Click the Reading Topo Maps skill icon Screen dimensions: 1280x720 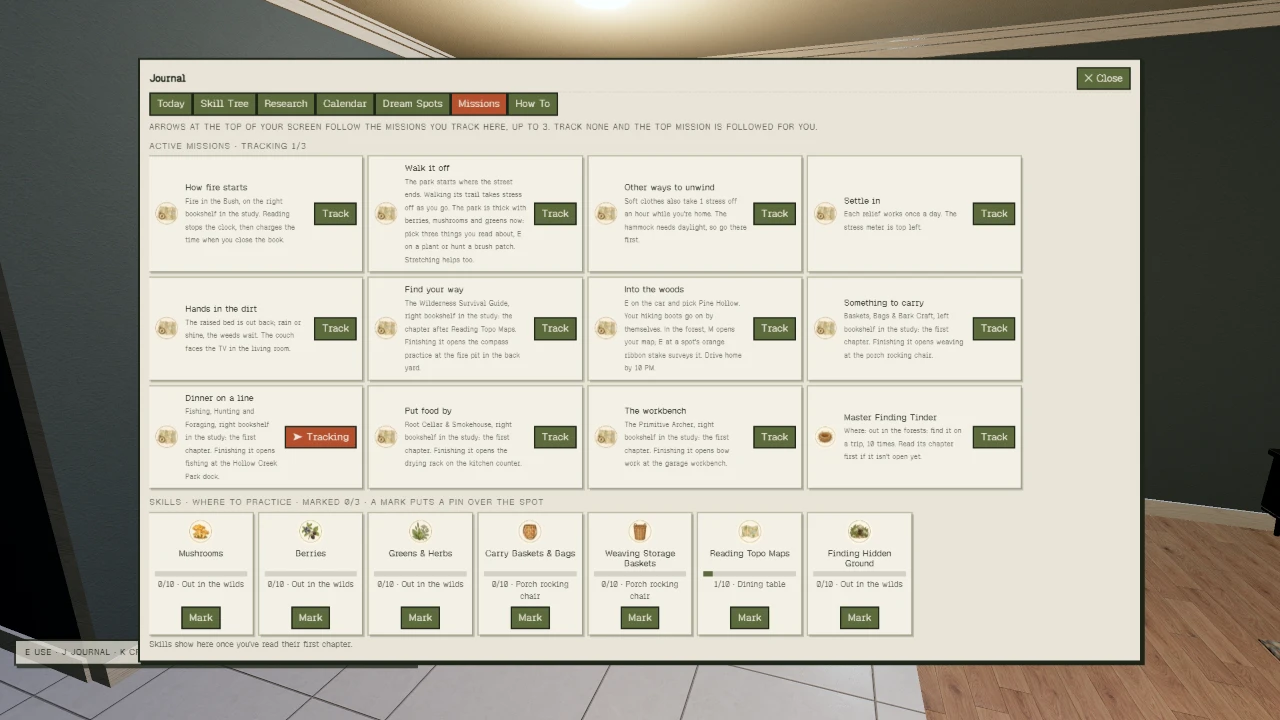pos(750,531)
